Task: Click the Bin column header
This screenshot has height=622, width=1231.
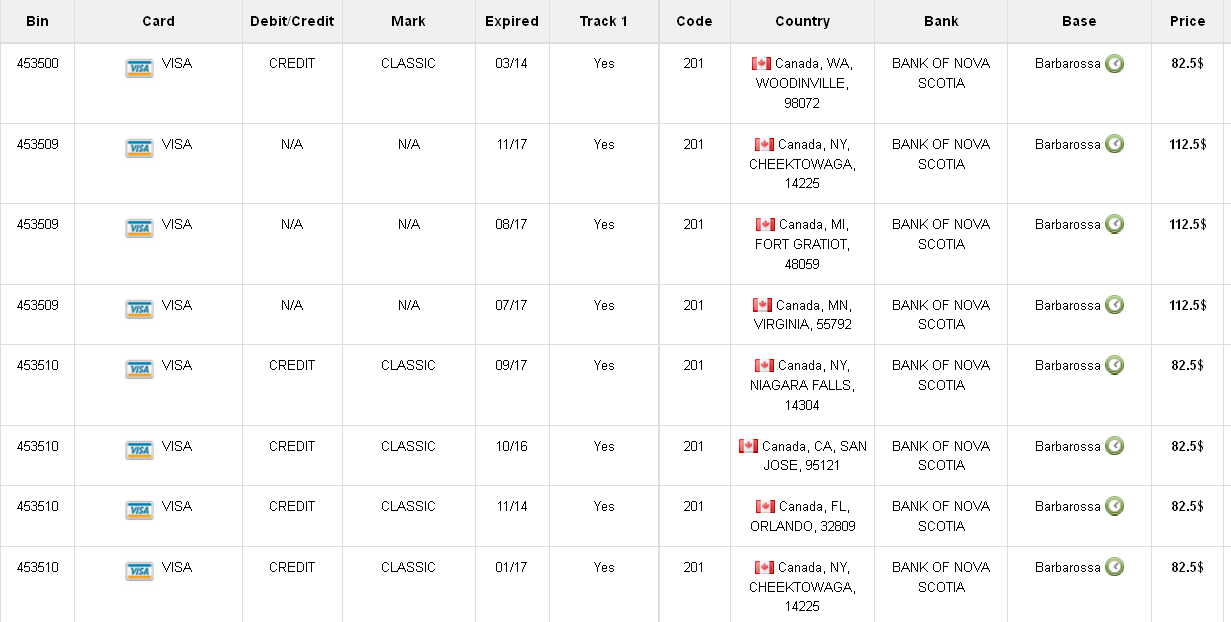Action: (x=37, y=21)
